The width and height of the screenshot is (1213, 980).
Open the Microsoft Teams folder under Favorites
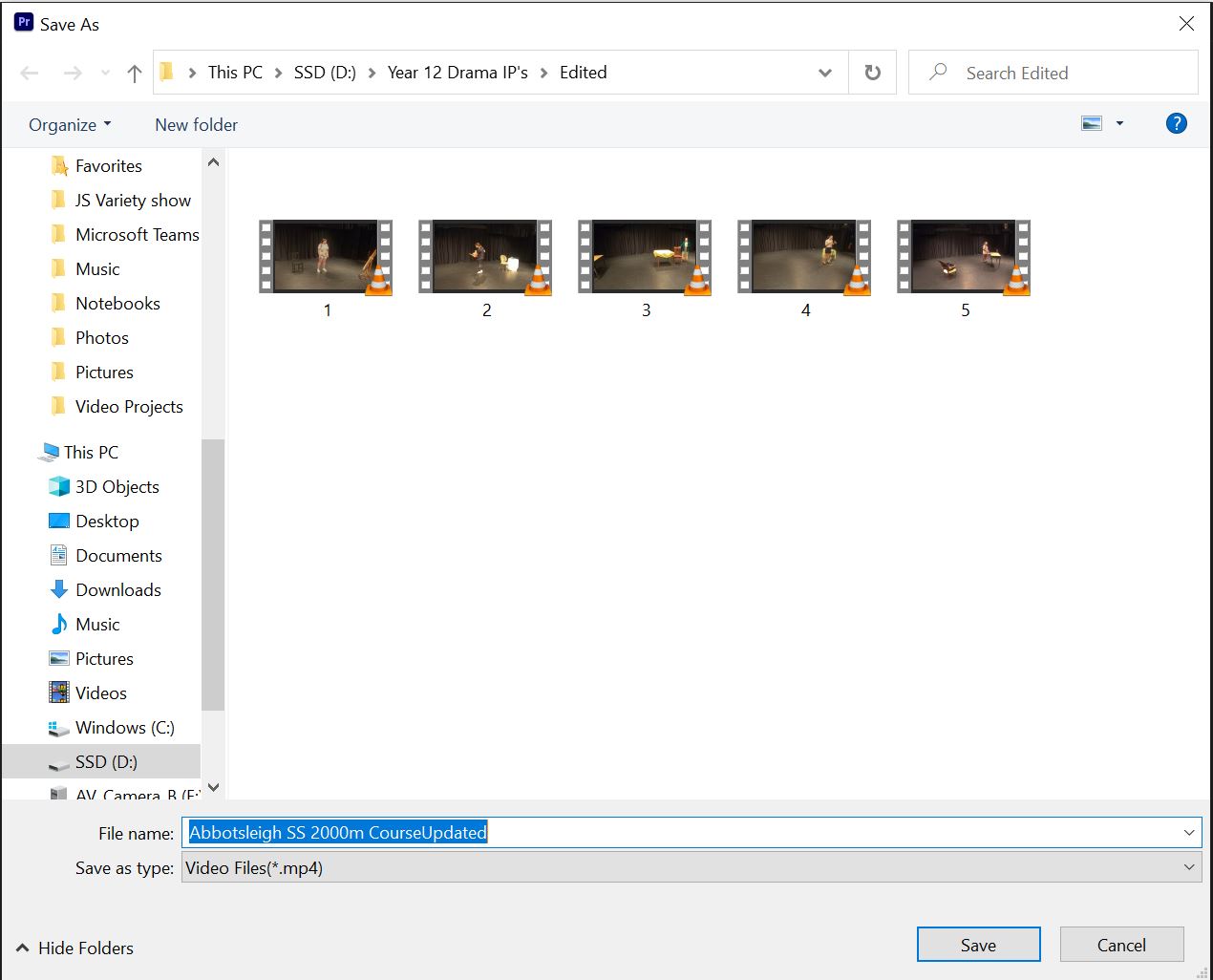(x=137, y=234)
